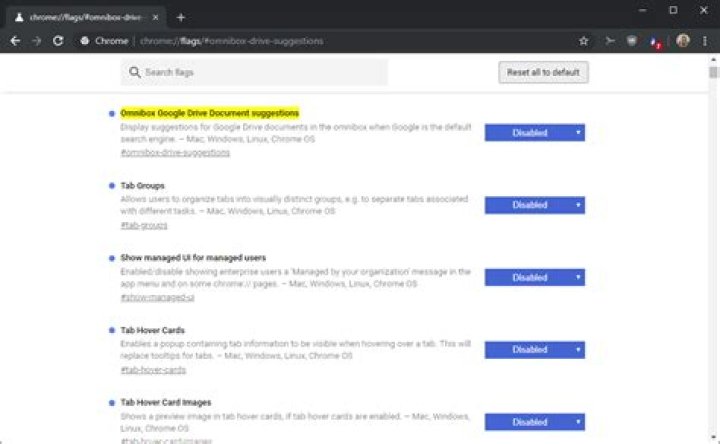Open the Tab Hover Cards dropdown
The width and height of the screenshot is (720, 444).
click(x=534, y=350)
